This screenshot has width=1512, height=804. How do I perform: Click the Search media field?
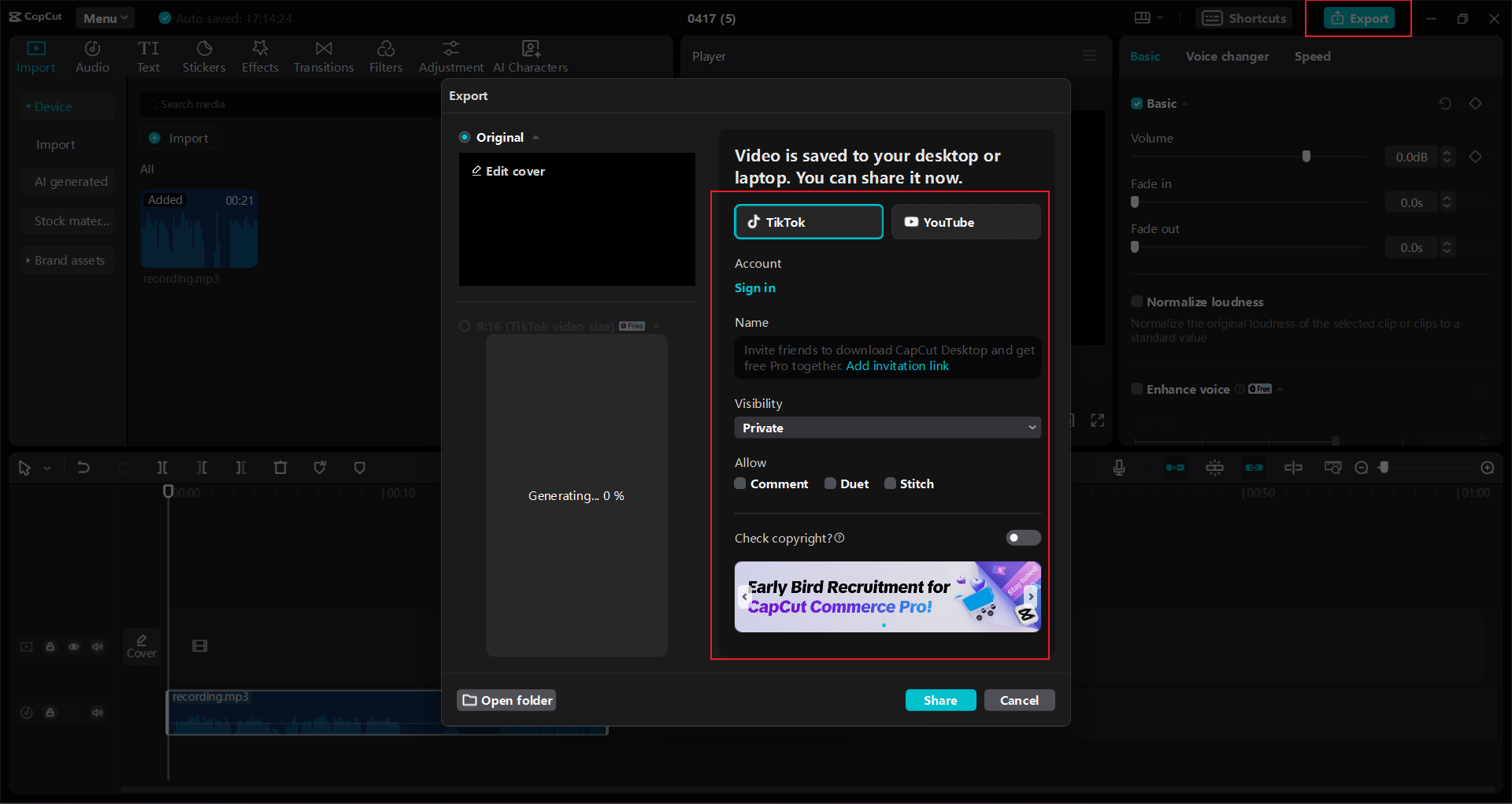[290, 104]
